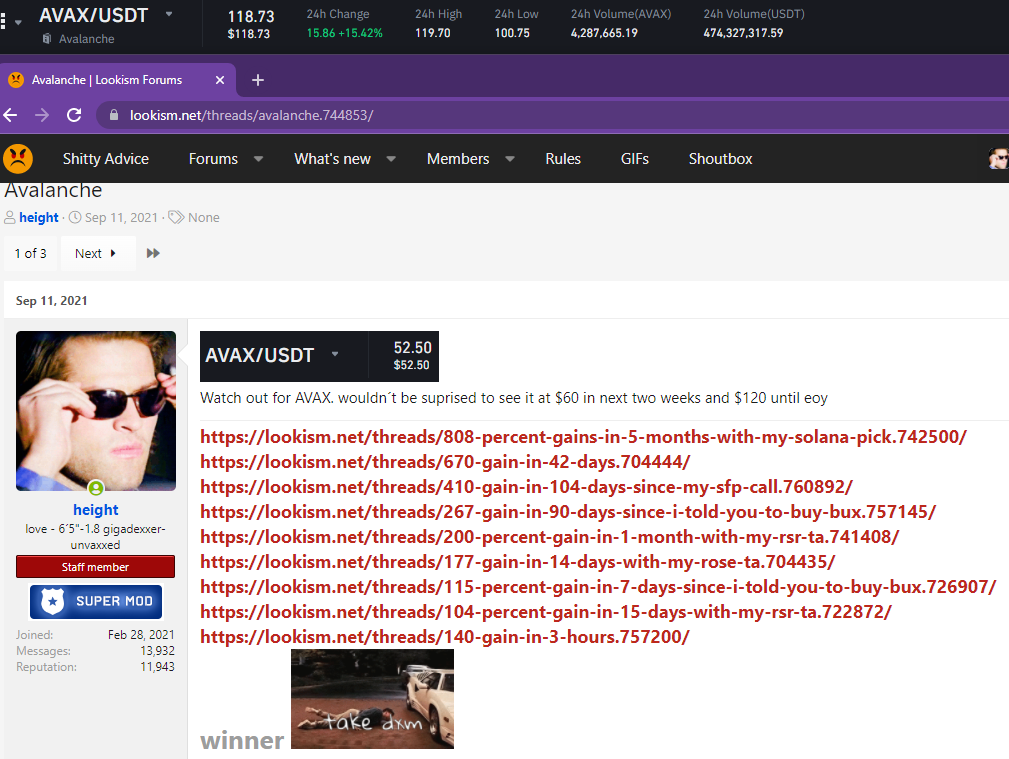Open the 140-gain-in-3-hours thread link
This screenshot has width=1009, height=759.
coord(445,637)
